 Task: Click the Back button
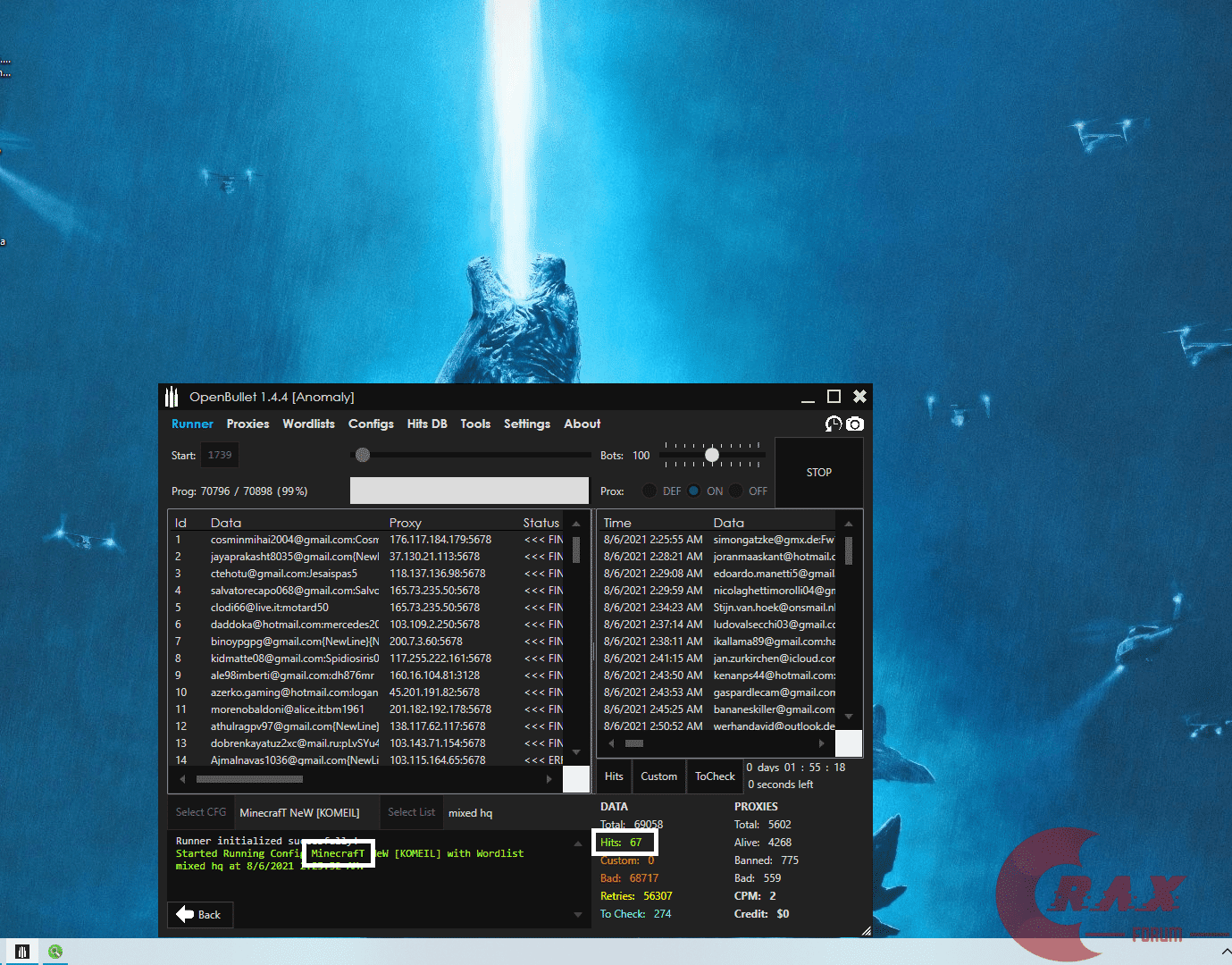point(200,914)
